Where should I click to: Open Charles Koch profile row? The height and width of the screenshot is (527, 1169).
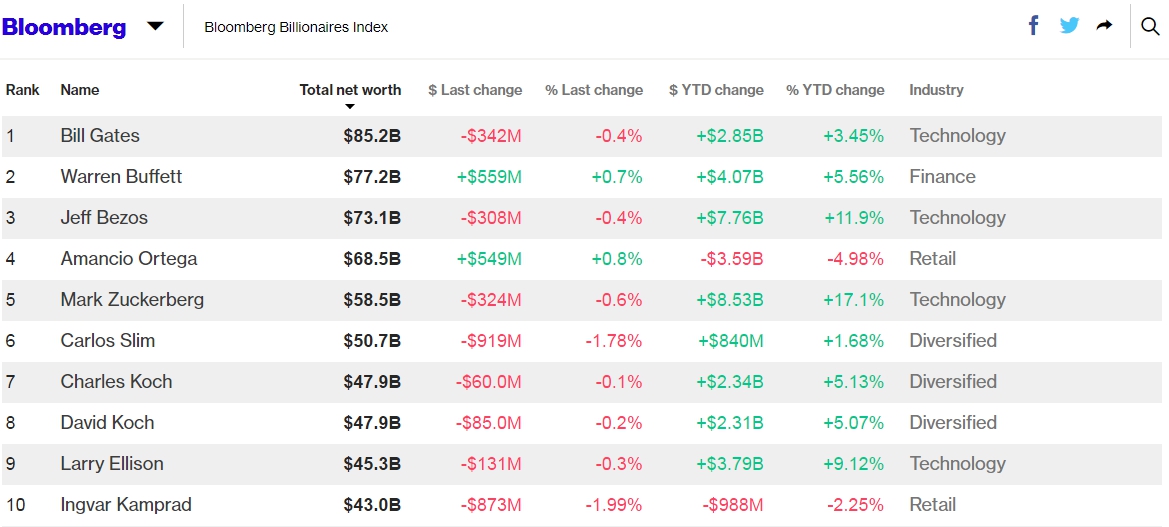coord(582,382)
